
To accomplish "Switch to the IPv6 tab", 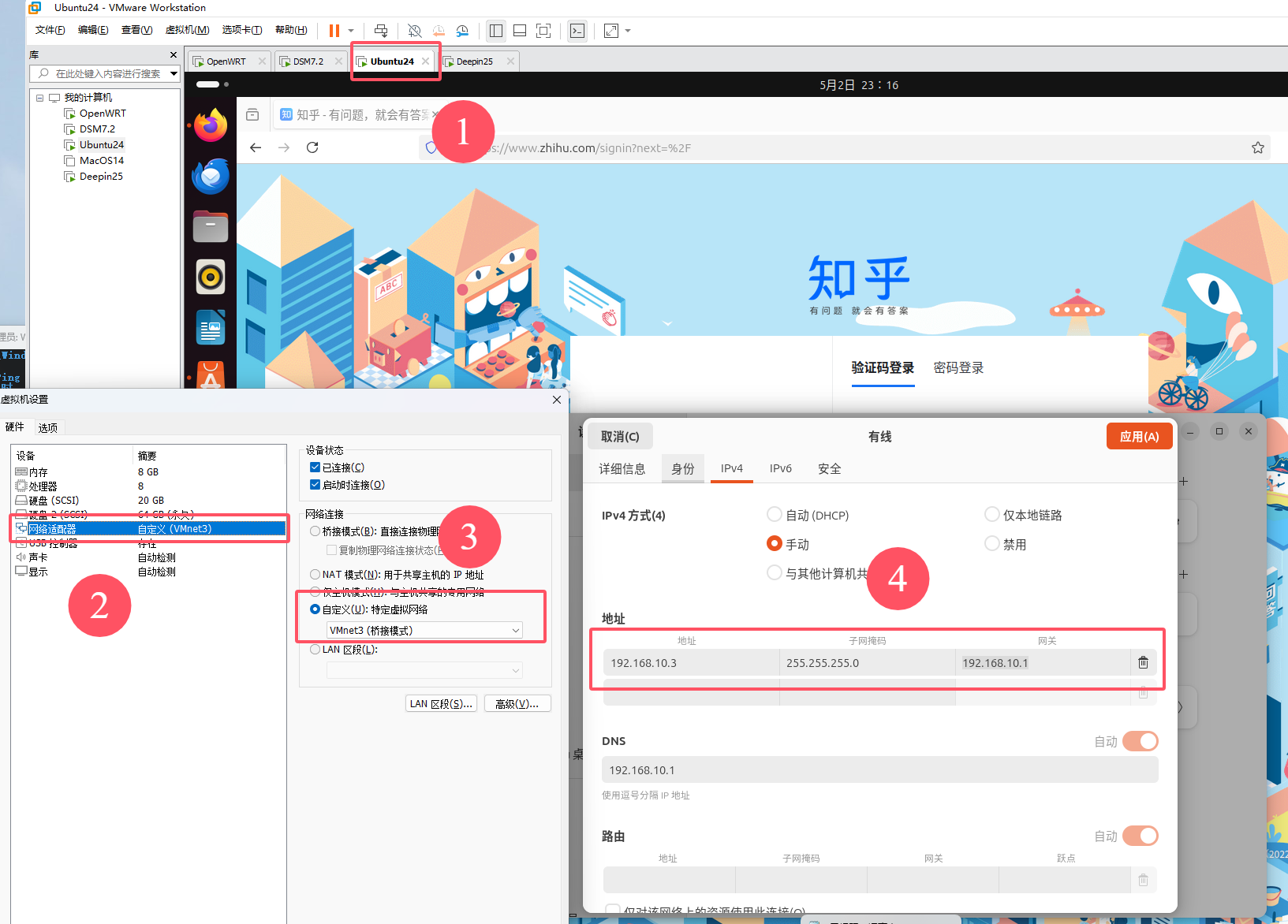I will tap(781, 468).
